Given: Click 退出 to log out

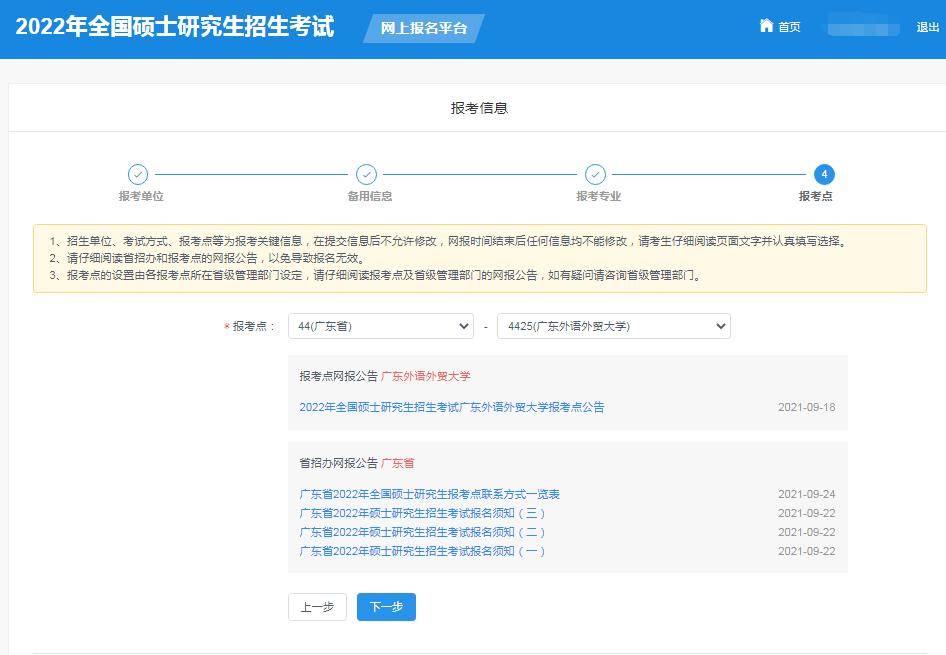Looking at the screenshot, I should coord(929,26).
